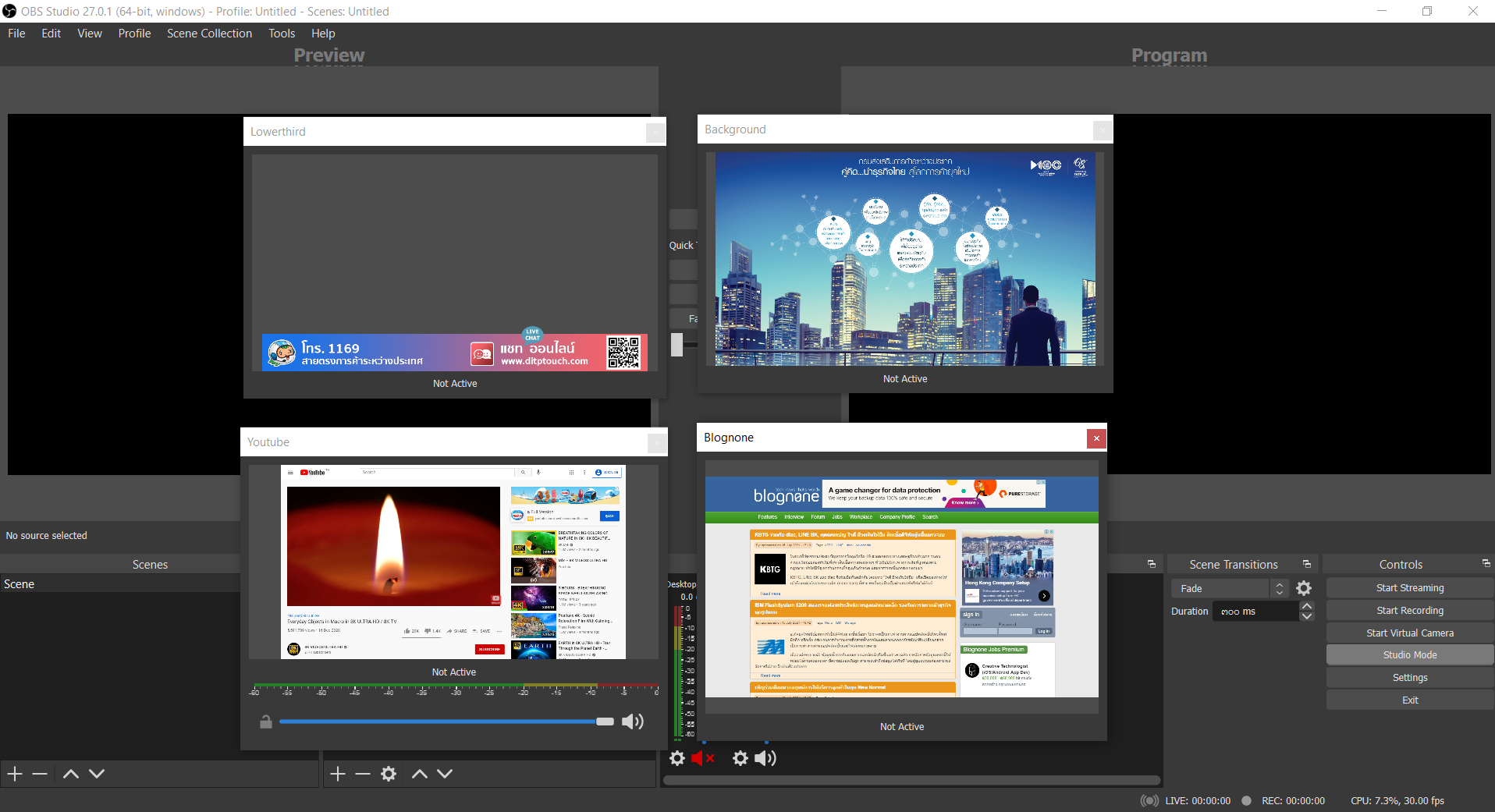The image size is (1495, 812).
Task: Enable Studio Mode
Action: 1409,654
